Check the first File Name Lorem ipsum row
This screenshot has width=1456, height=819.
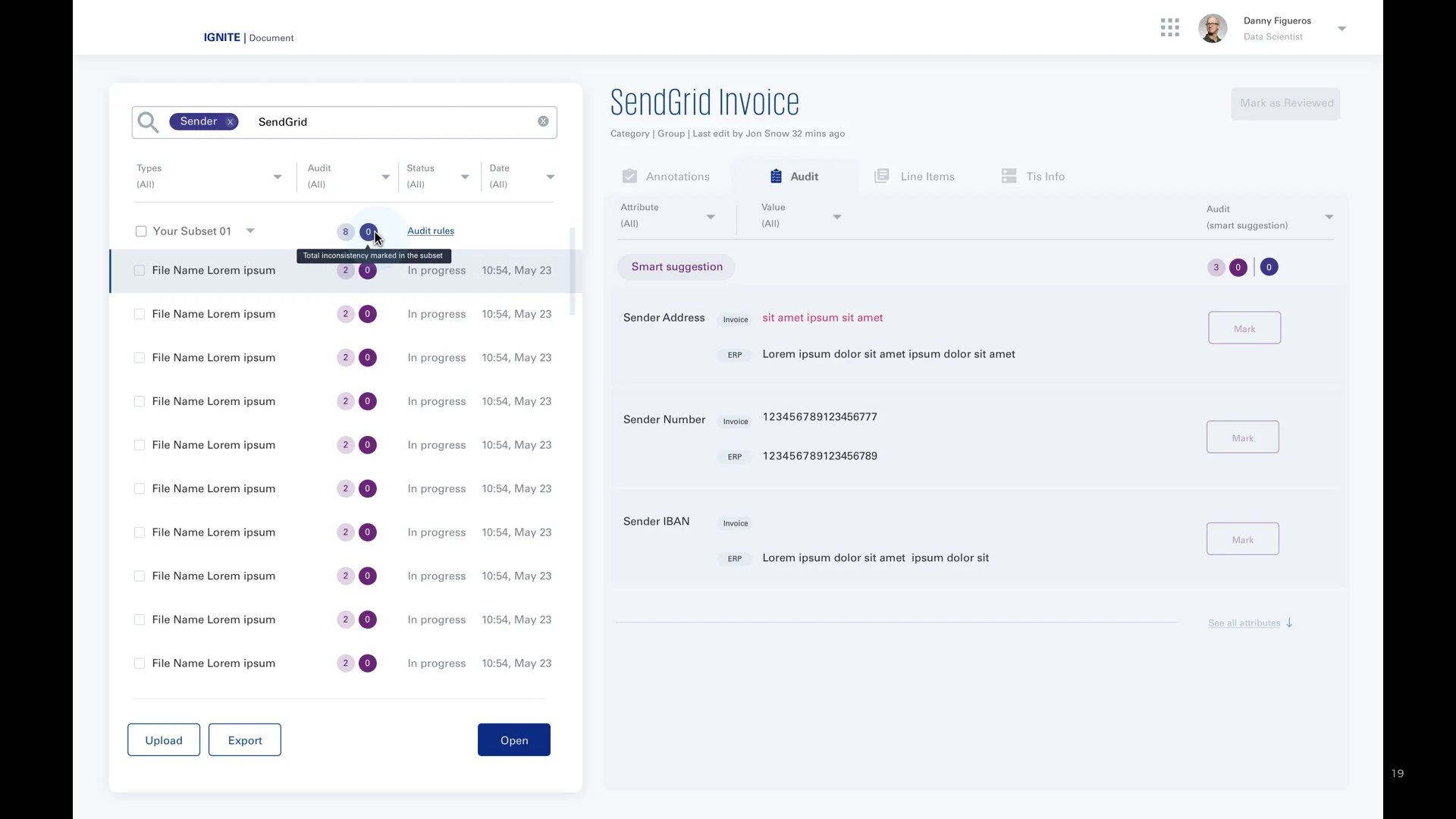(140, 271)
